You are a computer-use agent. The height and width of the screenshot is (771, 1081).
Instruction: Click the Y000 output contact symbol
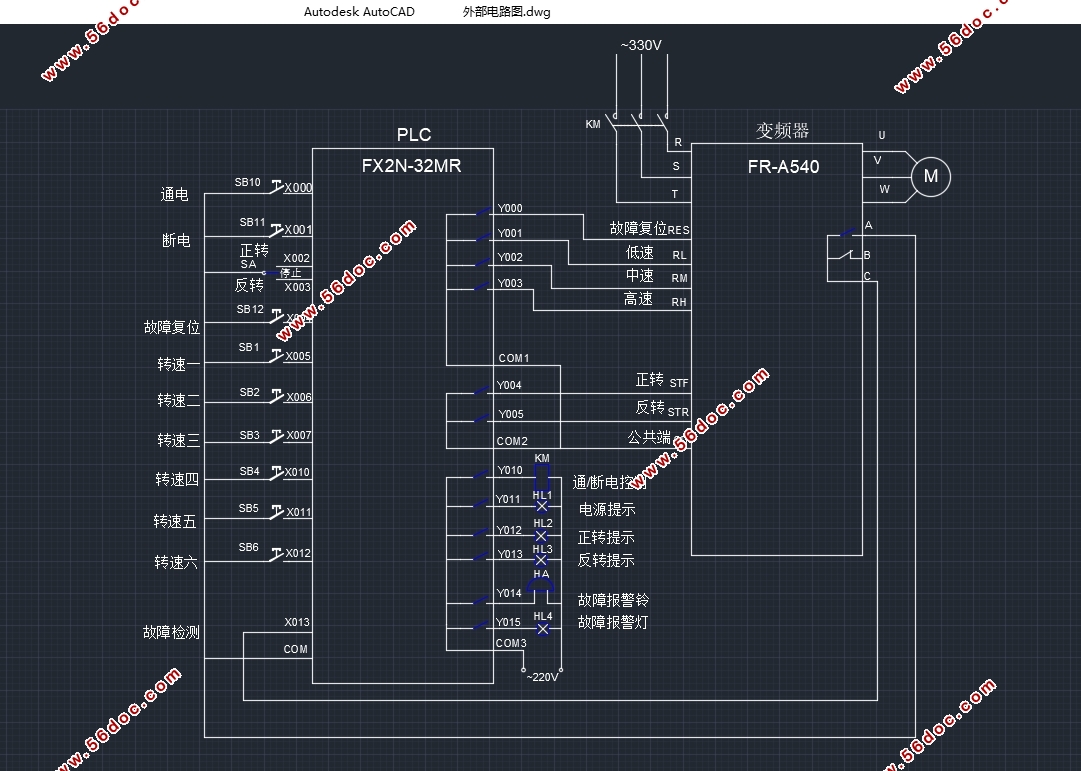pyautogui.click(x=483, y=212)
